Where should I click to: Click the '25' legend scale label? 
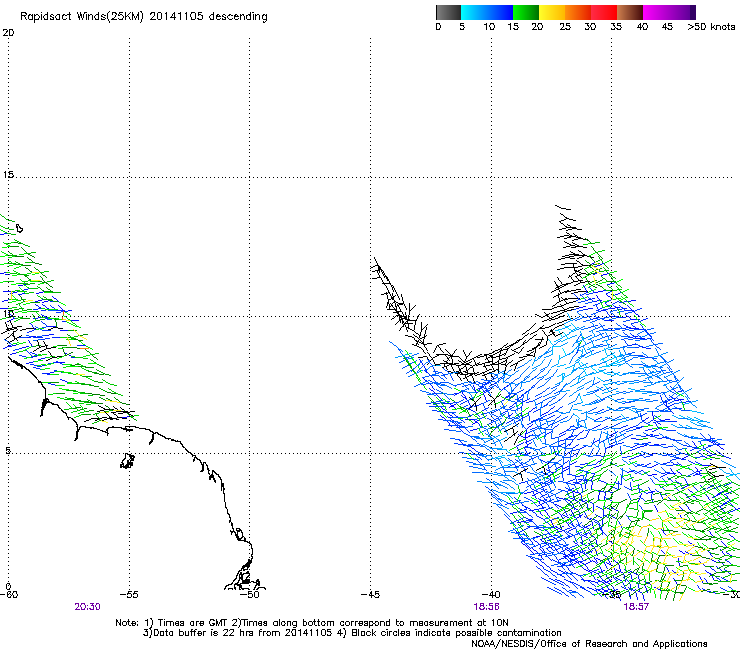coord(565,27)
